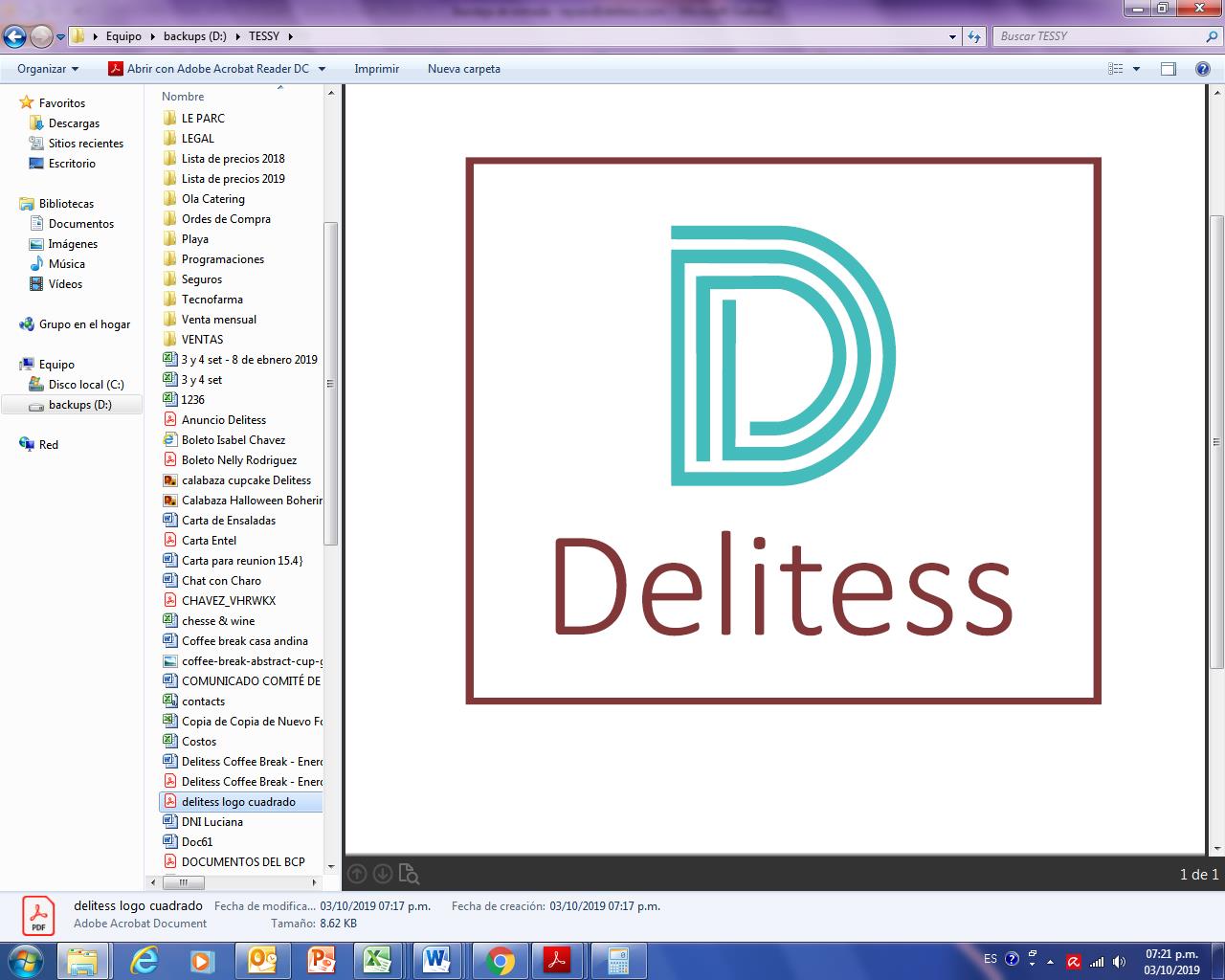Screen dimensions: 1225x980
Task: Click the back navigation arrow
Action: [x=14, y=37]
